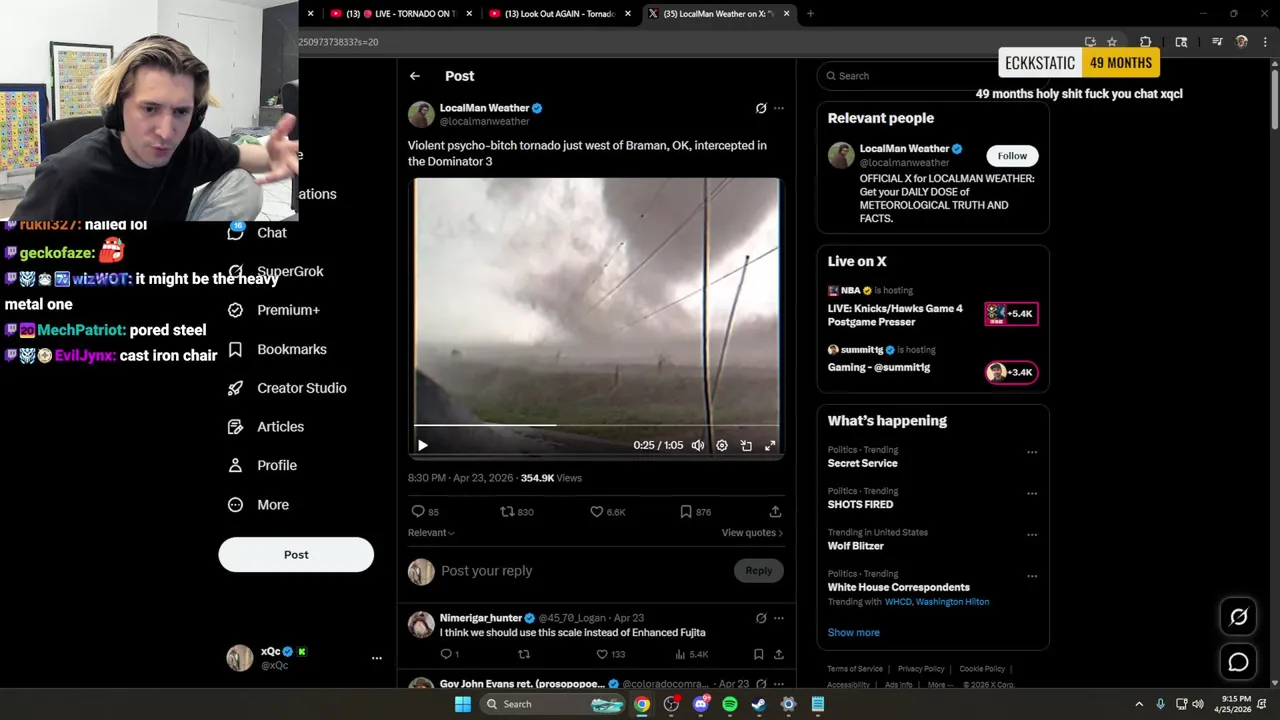Image resolution: width=1280 pixels, height=720 pixels.
Task: Open more options for White House Correspondents trend
Action: tap(1032, 576)
